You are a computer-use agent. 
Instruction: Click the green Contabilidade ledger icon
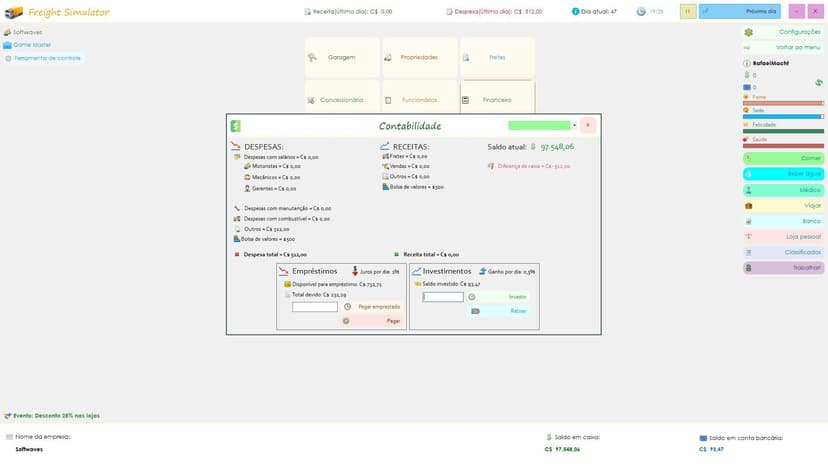(236, 126)
